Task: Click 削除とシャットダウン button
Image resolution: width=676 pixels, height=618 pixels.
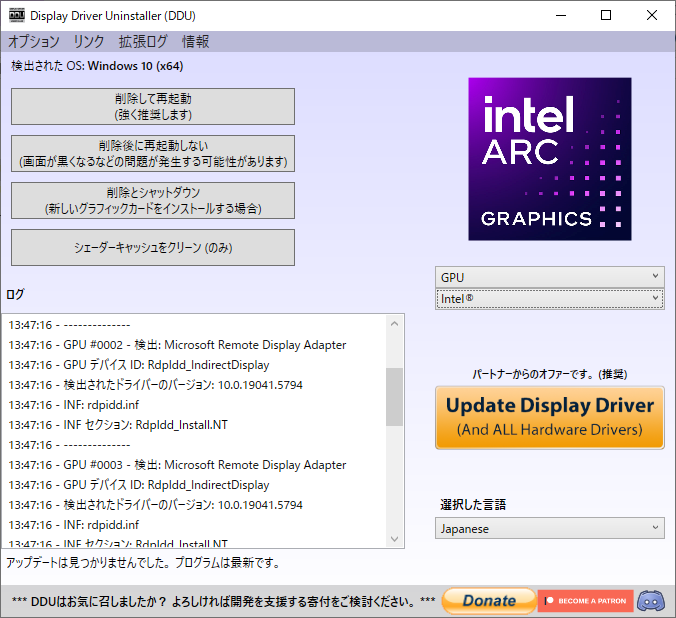Action: pyautogui.click(x=153, y=201)
